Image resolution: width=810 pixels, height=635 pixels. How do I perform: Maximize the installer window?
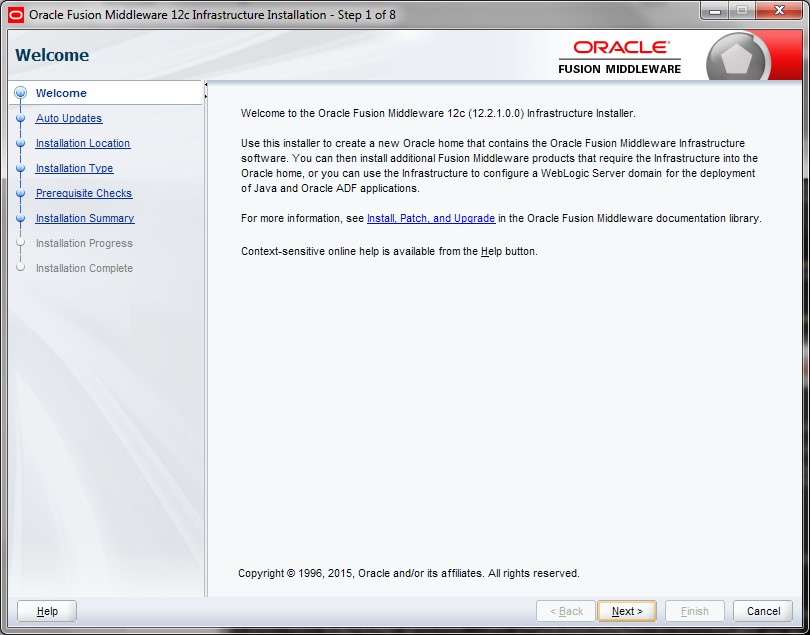(x=741, y=12)
